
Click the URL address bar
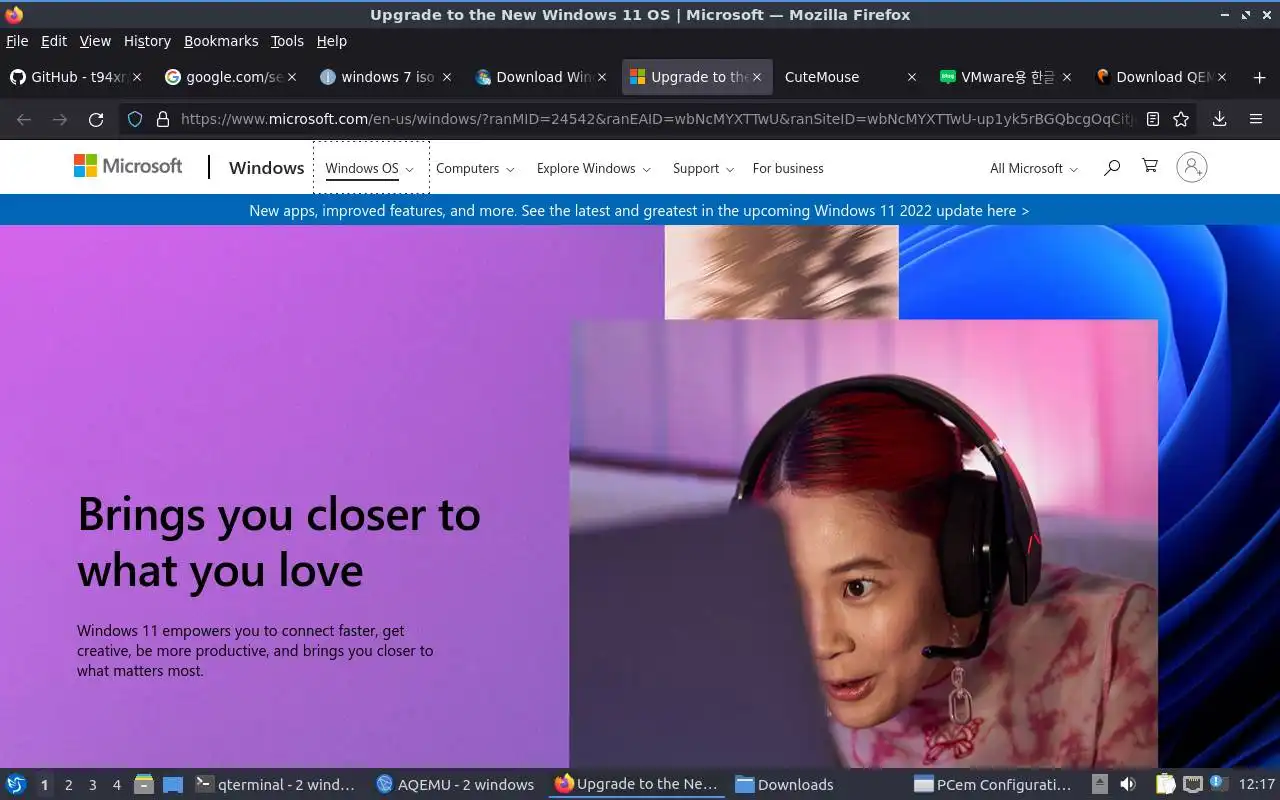656,119
